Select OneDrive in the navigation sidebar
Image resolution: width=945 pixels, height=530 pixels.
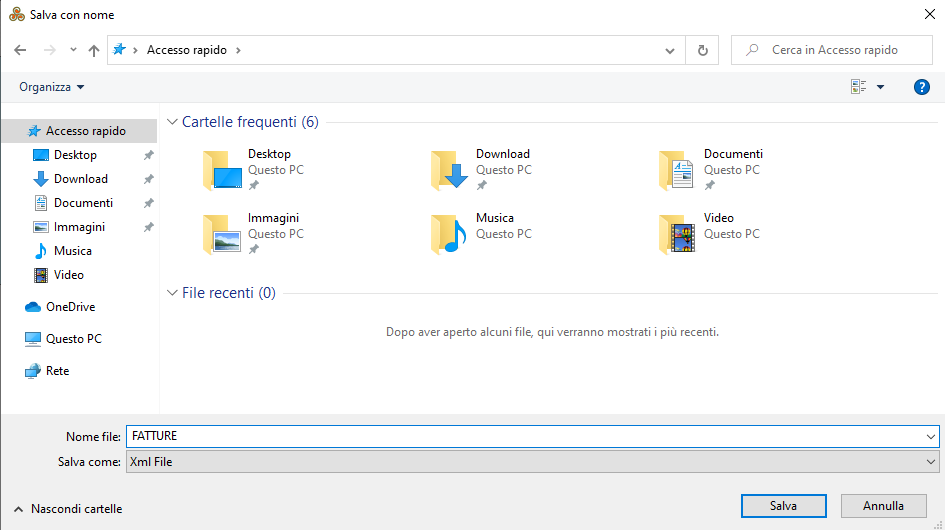coord(70,307)
